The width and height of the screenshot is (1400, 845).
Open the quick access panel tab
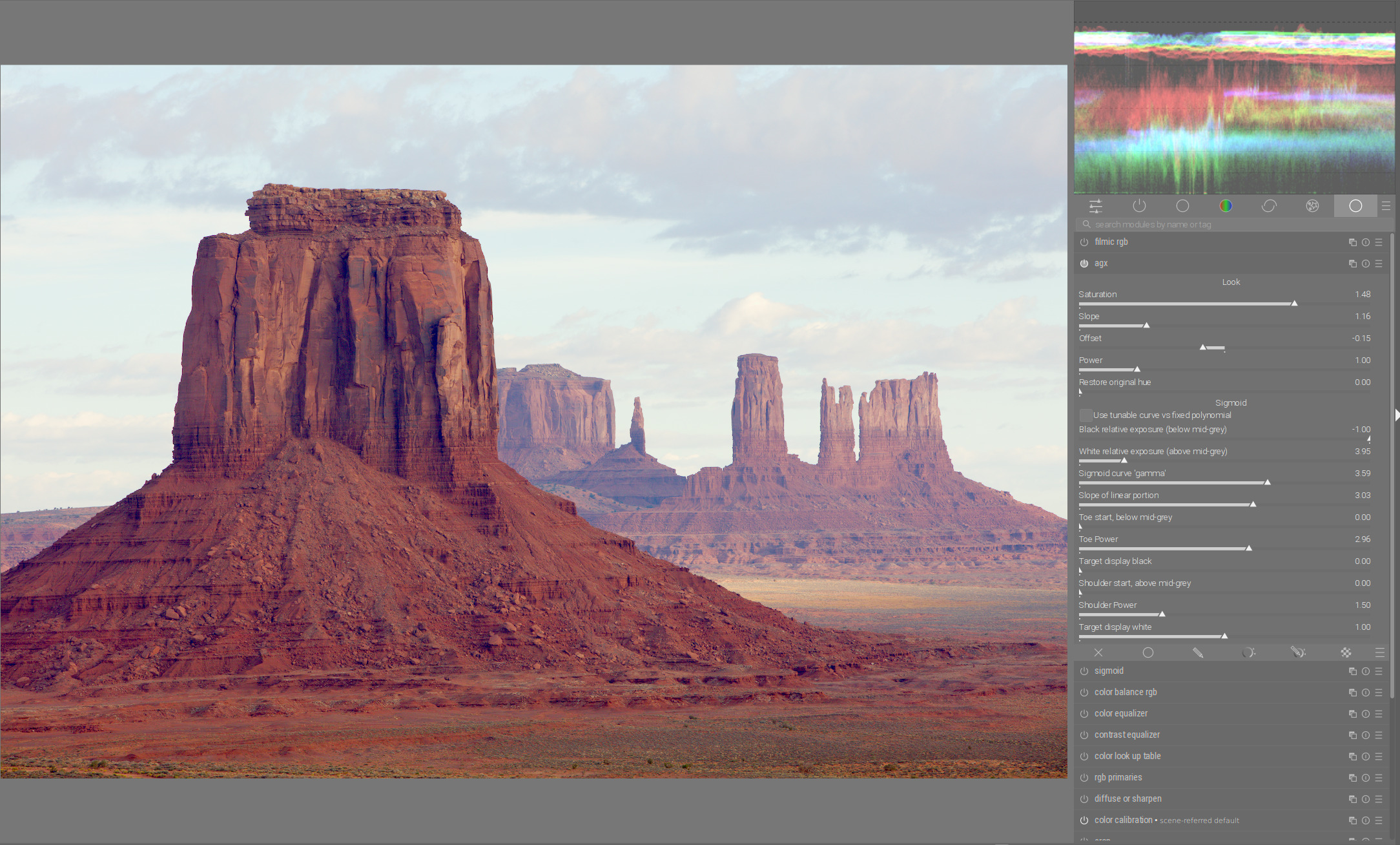pyautogui.click(x=1096, y=206)
